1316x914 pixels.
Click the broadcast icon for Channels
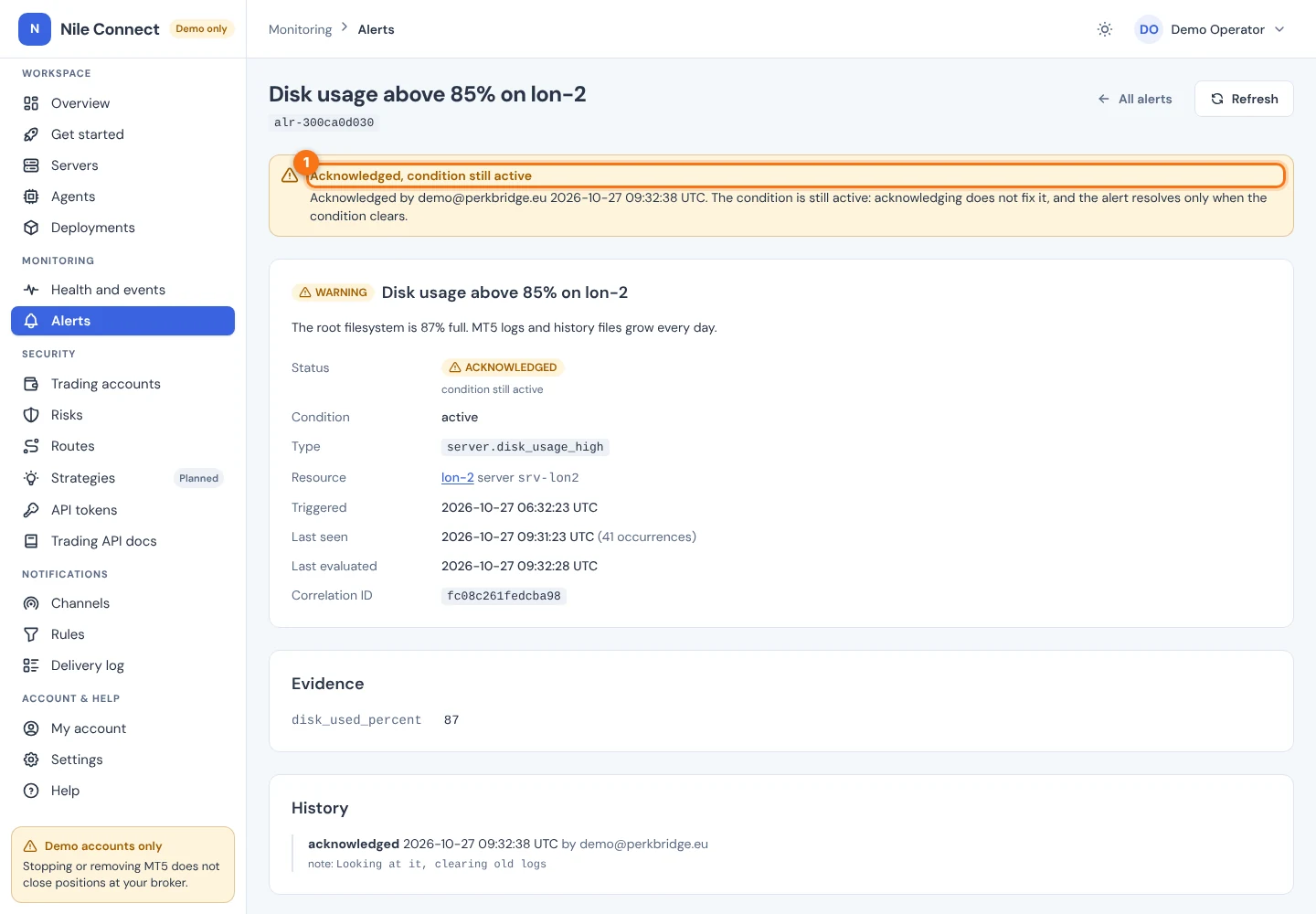click(x=31, y=603)
